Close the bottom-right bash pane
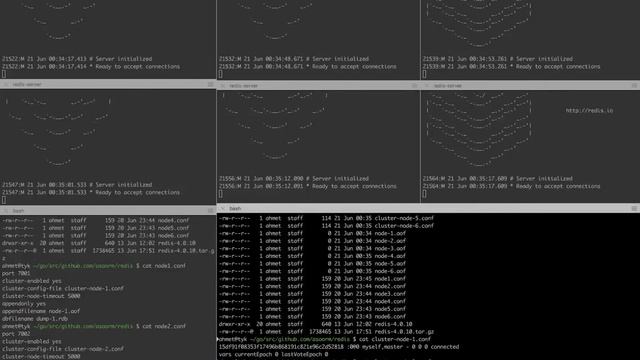This screenshot has width=640, height=360. pos(222,208)
